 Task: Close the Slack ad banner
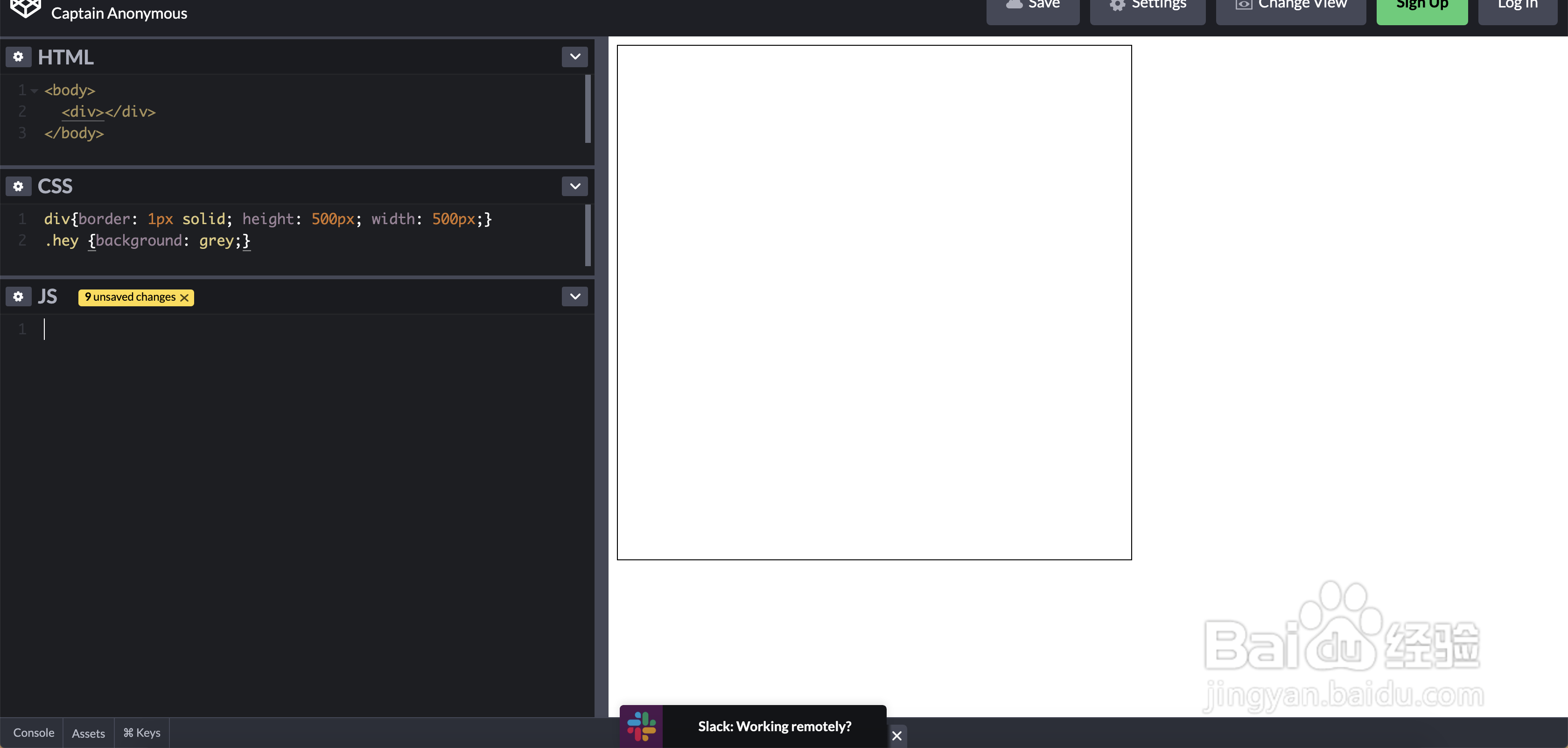pos(897,736)
